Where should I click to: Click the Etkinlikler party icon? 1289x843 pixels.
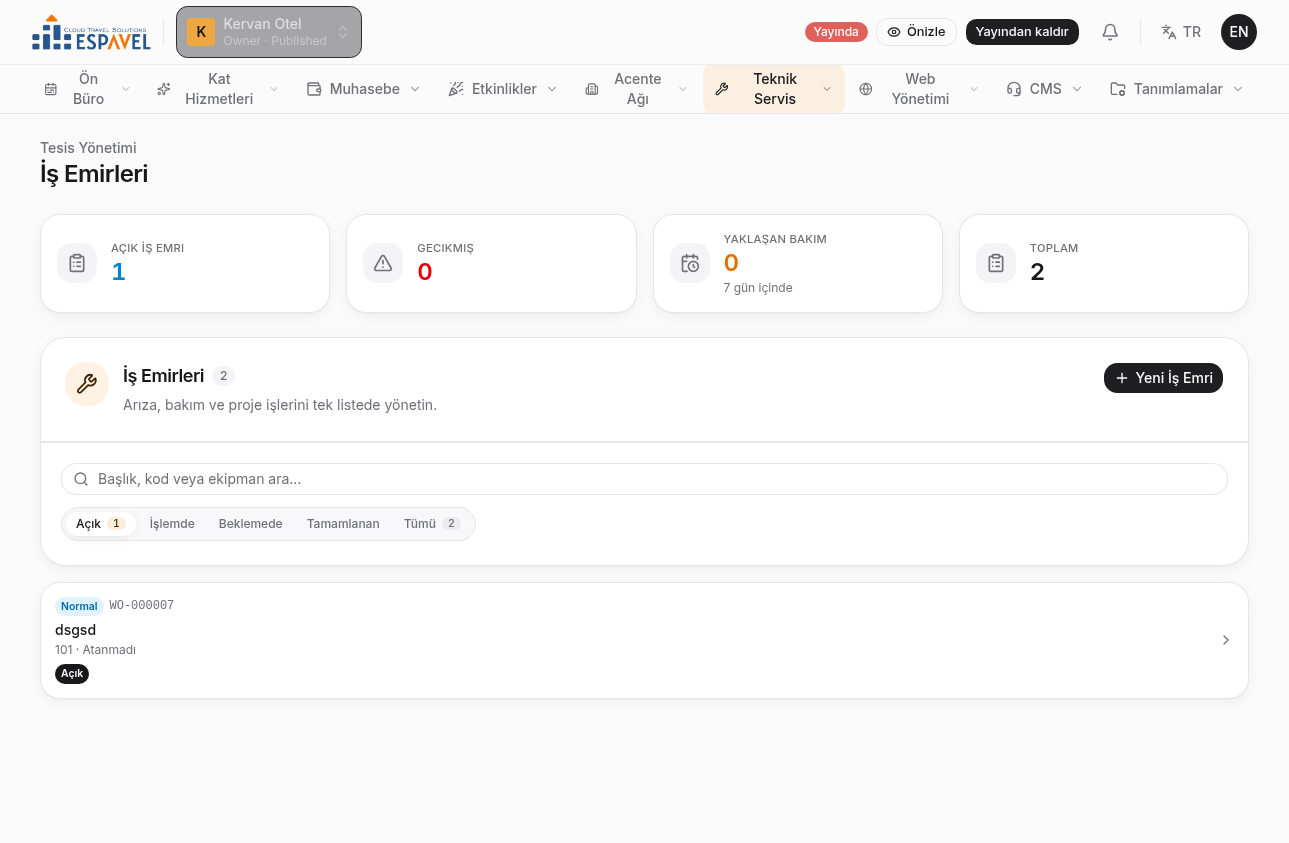(456, 89)
